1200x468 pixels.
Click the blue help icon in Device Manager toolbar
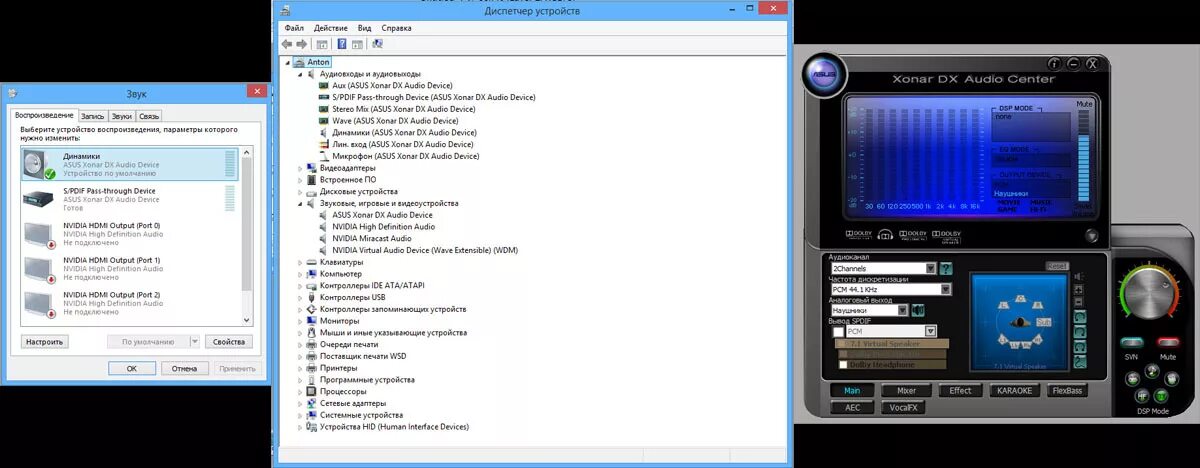pos(342,44)
